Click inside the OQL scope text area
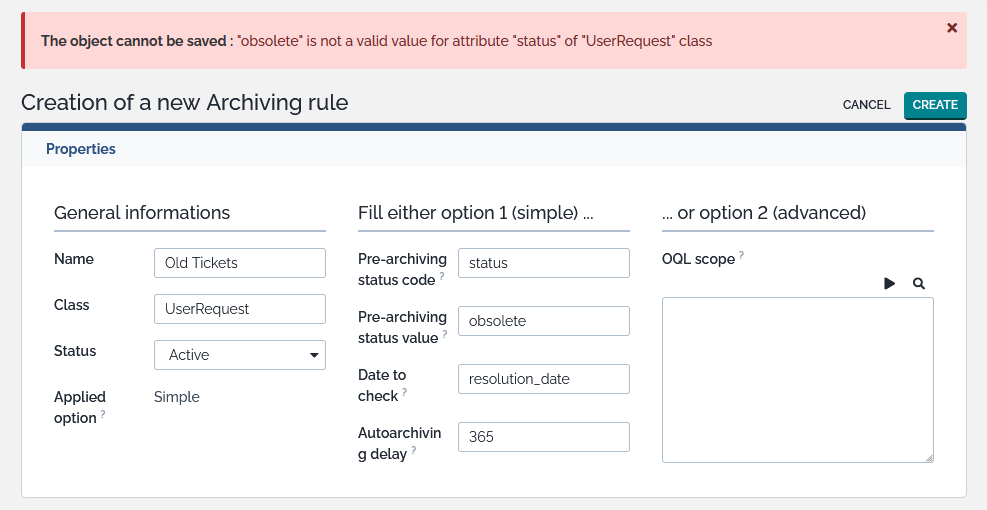 [797, 380]
